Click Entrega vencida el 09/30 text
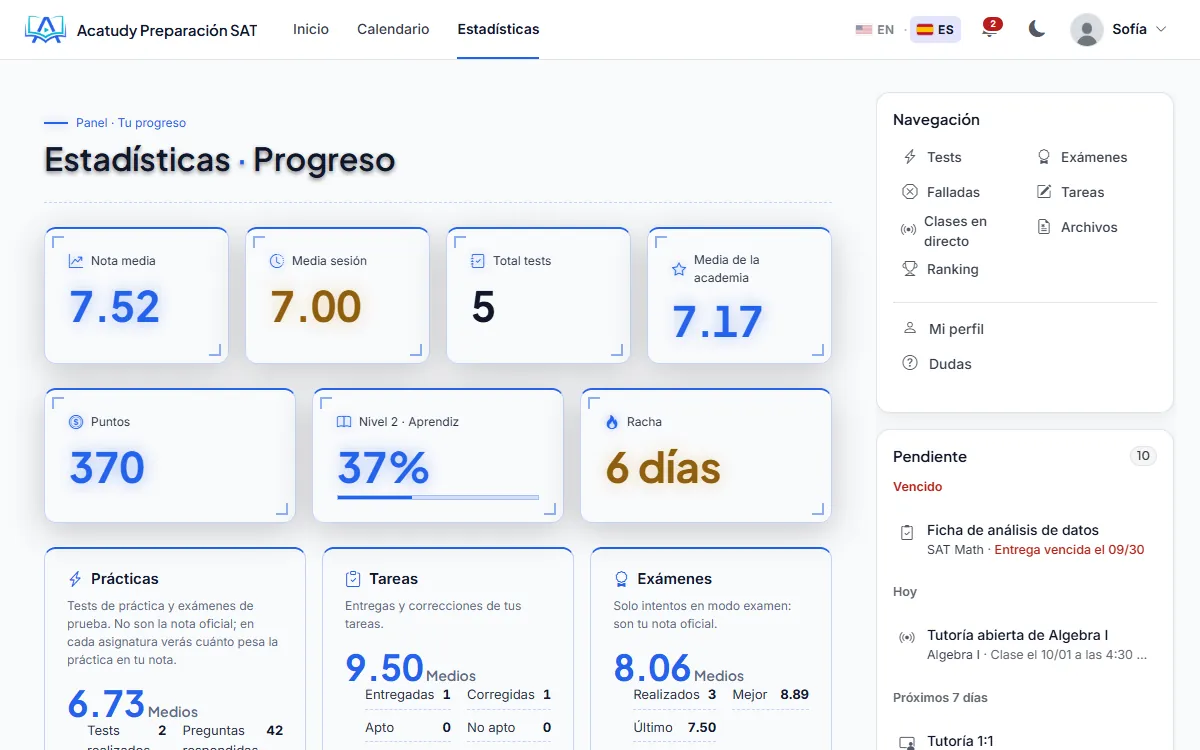The width and height of the screenshot is (1200, 750). 1069,550
